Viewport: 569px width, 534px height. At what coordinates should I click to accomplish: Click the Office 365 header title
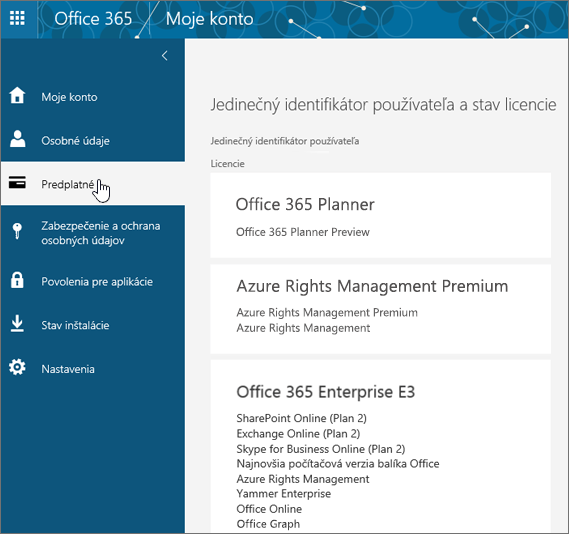93,19
